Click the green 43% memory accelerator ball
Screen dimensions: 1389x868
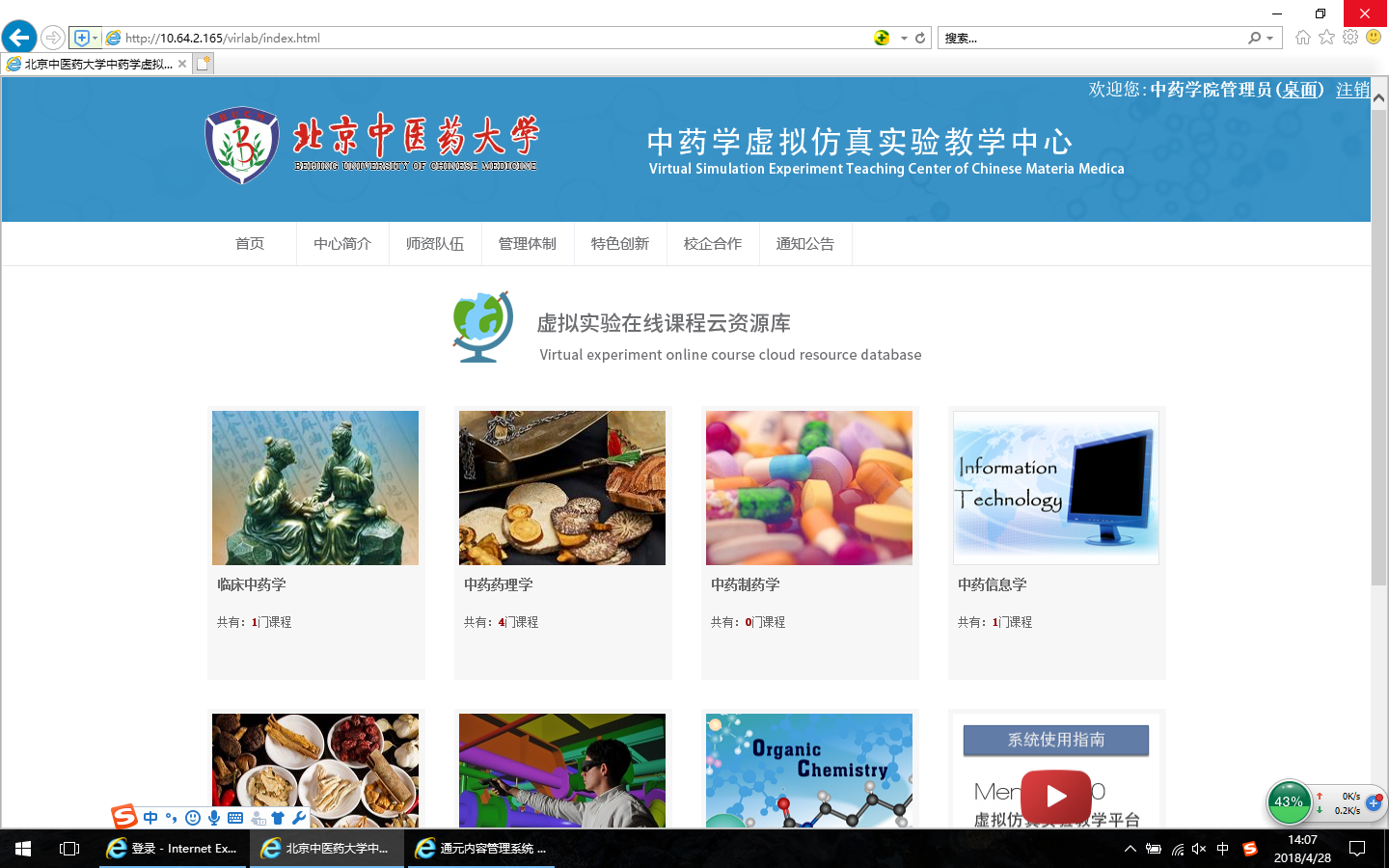pos(1289,801)
